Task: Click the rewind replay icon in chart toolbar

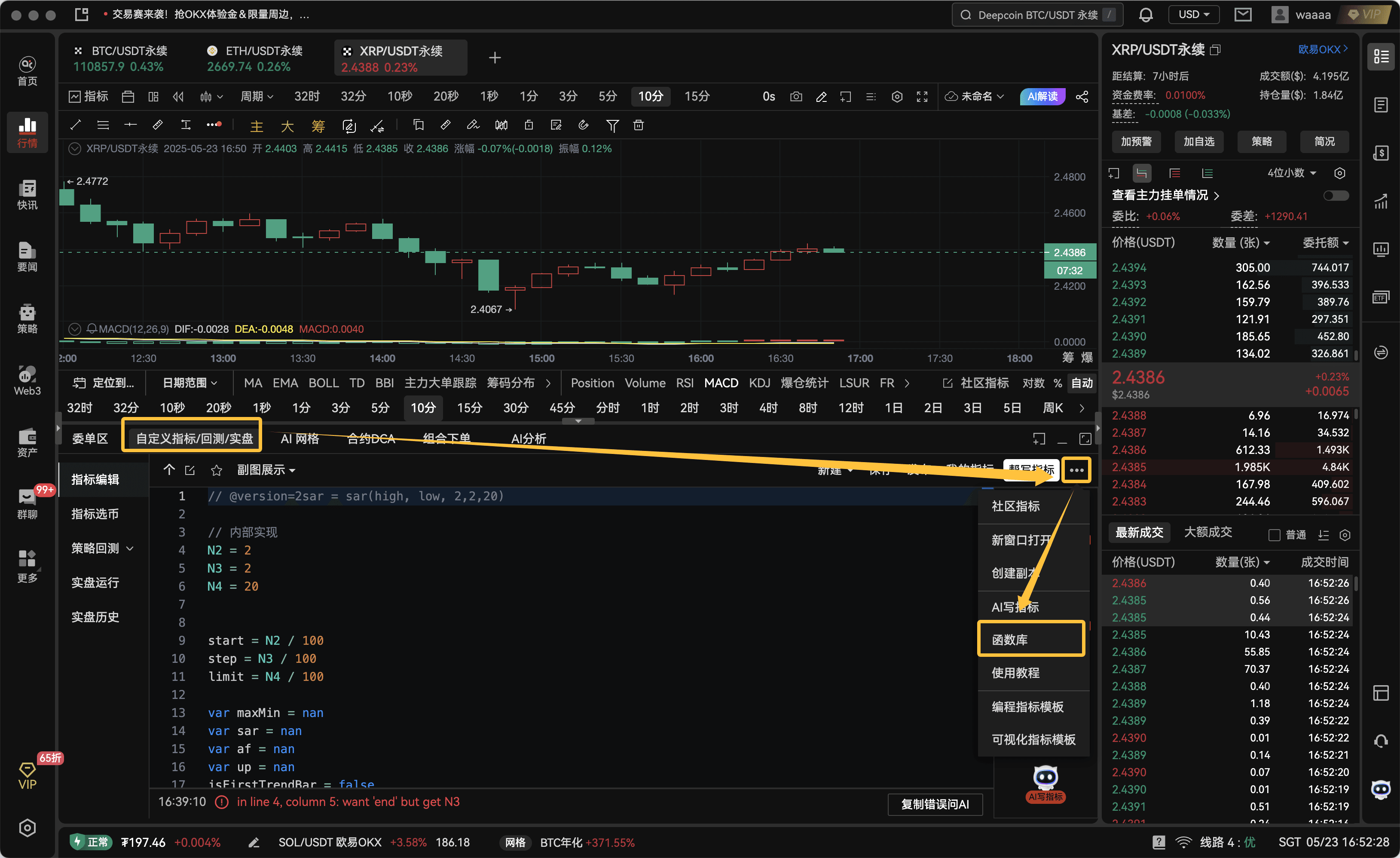Action: pos(178,97)
